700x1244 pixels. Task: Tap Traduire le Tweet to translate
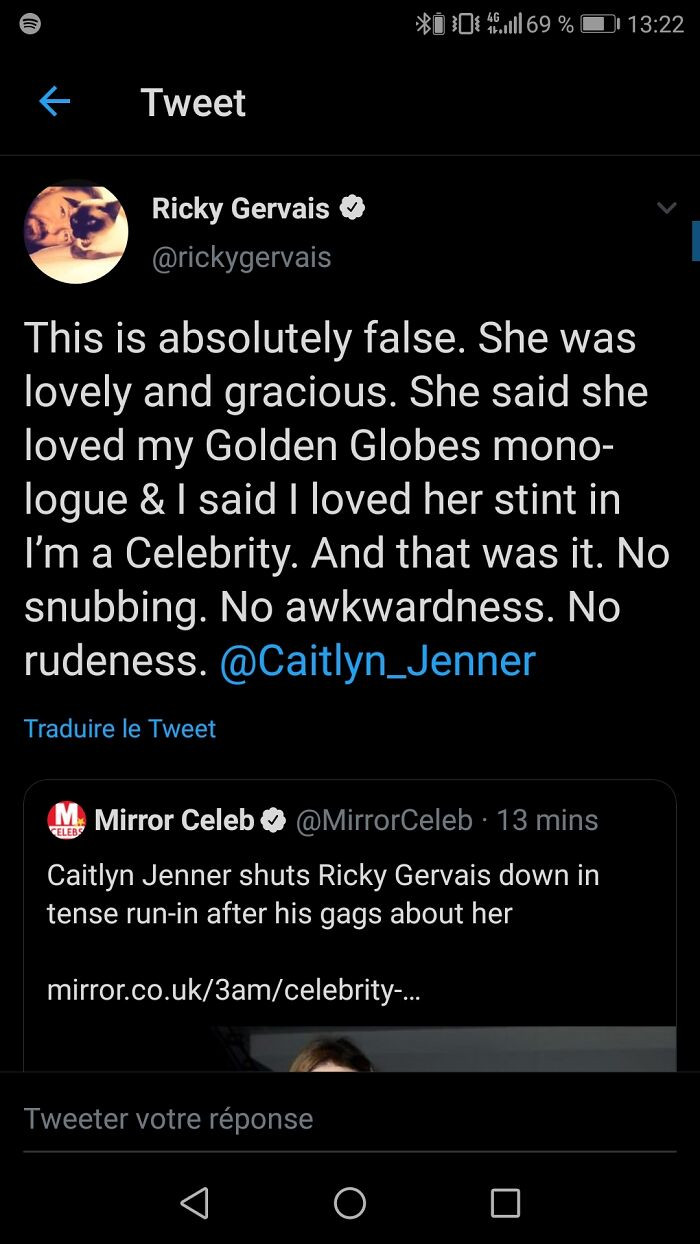(x=120, y=728)
